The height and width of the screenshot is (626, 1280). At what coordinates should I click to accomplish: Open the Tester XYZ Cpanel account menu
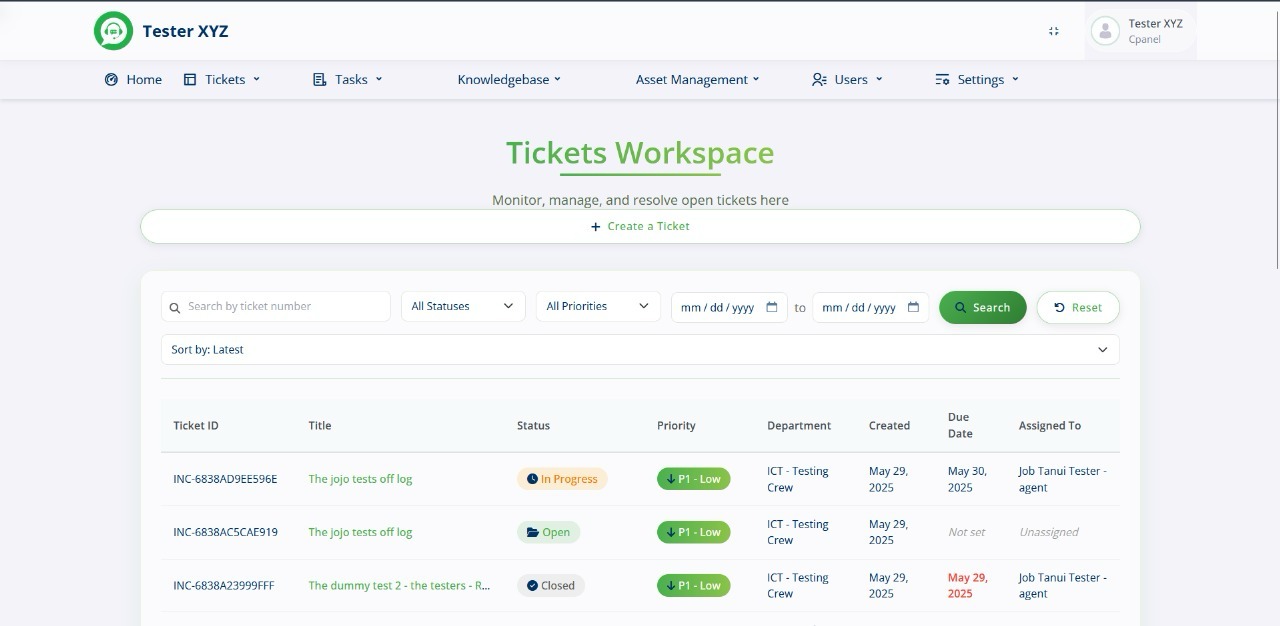(1140, 31)
